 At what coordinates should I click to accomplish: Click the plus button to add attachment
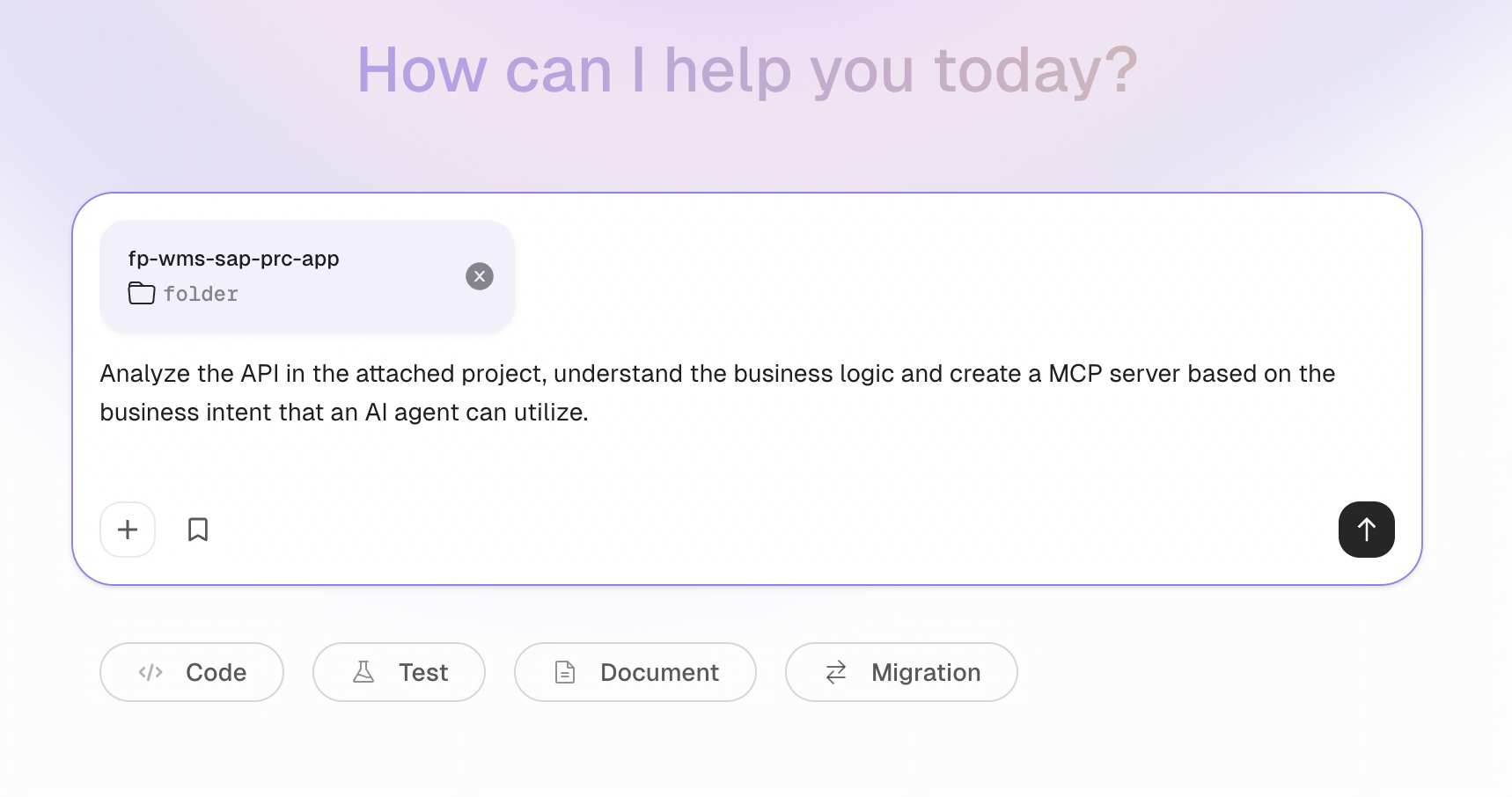(128, 530)
